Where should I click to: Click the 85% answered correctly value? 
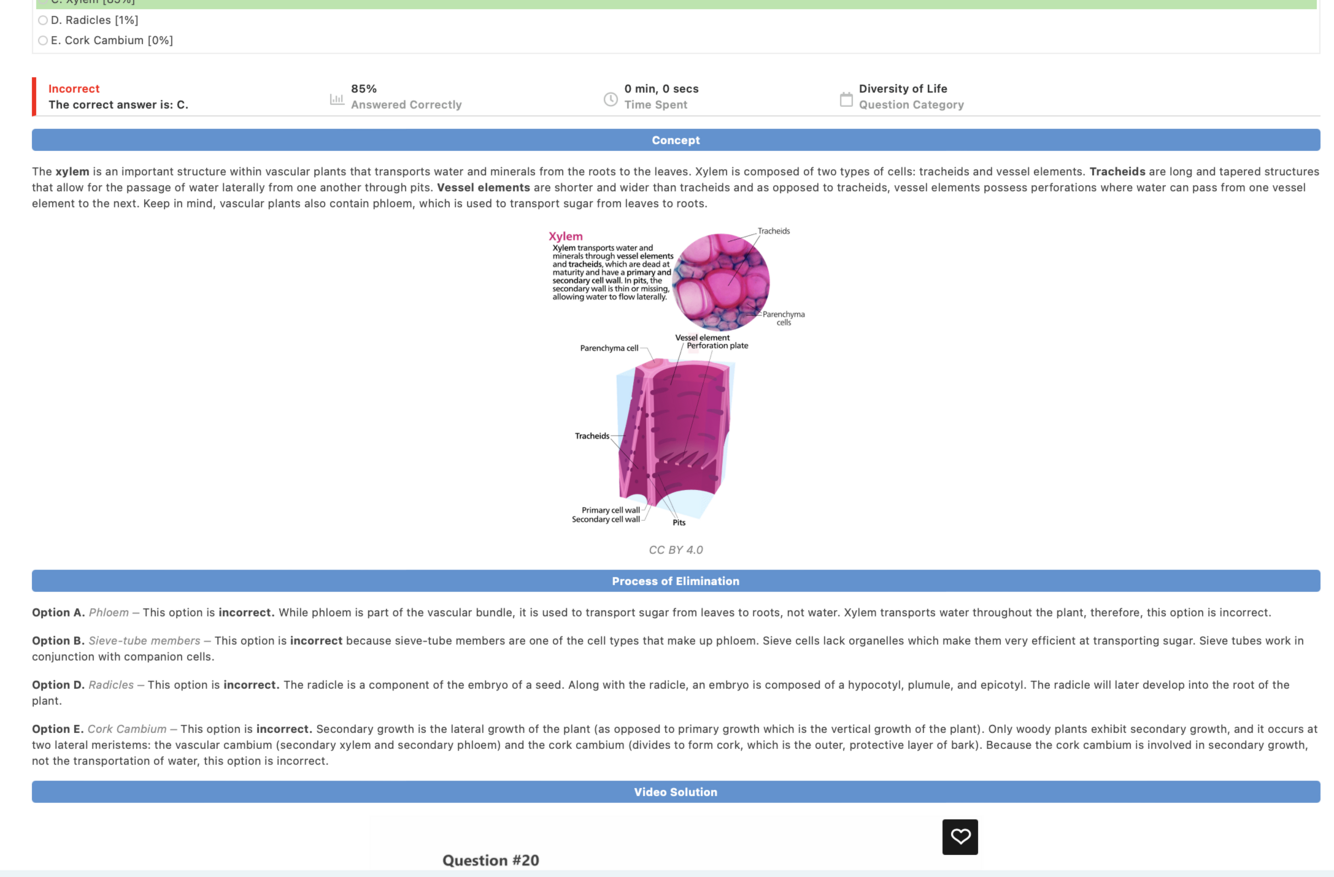pyautogui.click(x=364, y=89)
